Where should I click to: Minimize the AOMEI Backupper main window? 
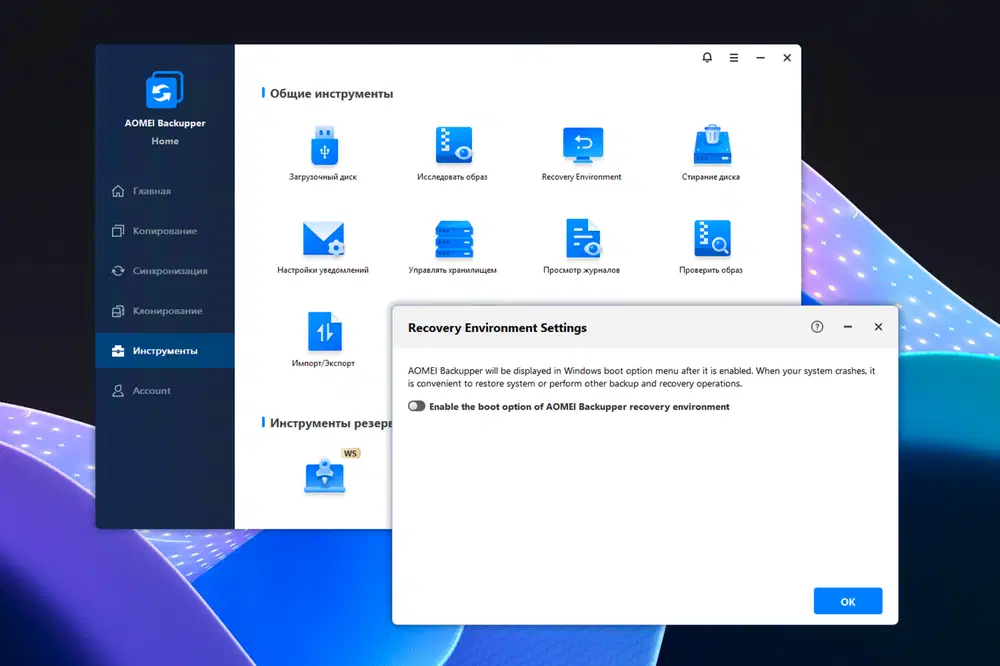[x=760, y=57]
